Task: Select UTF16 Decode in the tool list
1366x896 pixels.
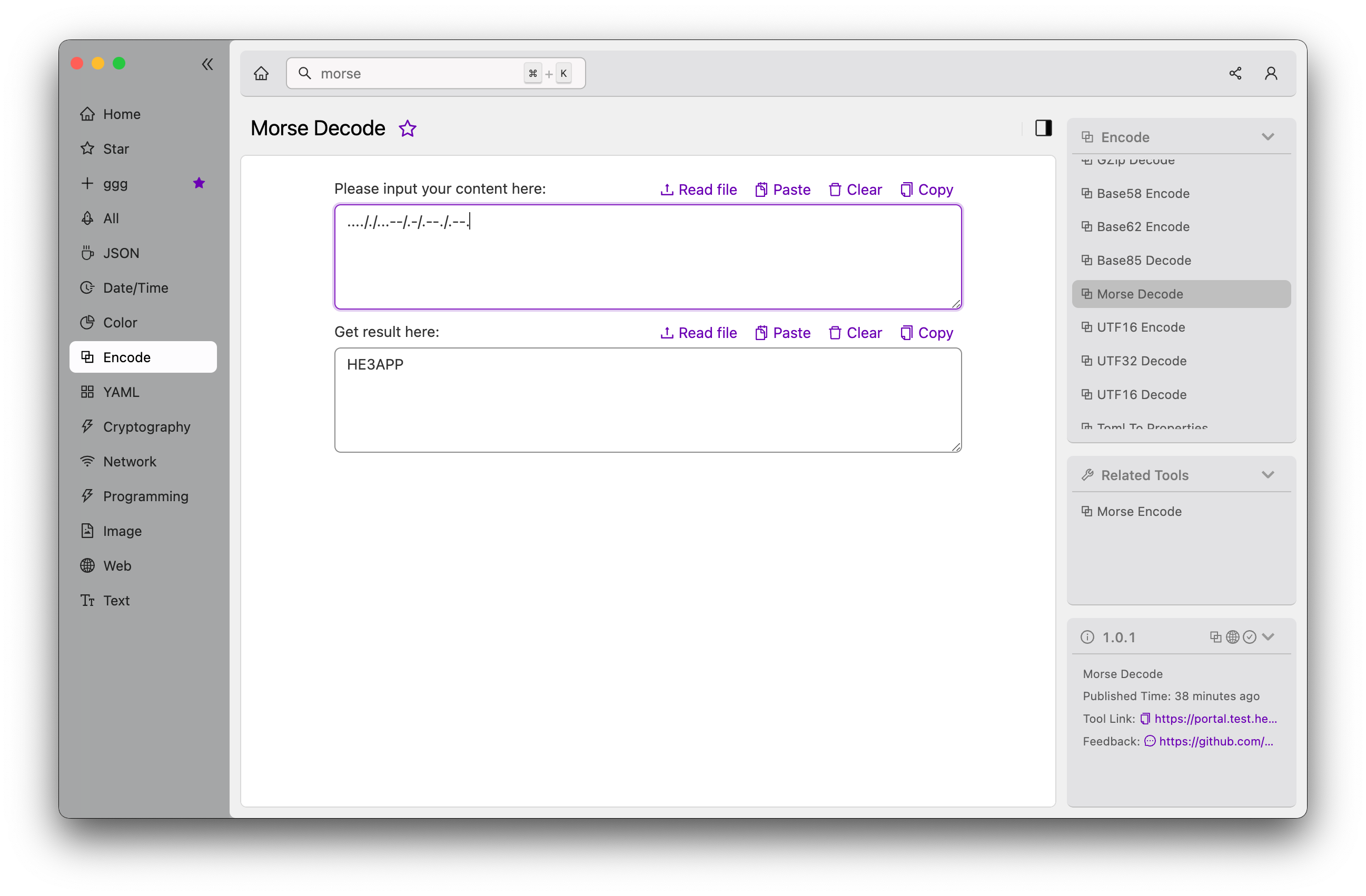Action: coord(1181,395)
